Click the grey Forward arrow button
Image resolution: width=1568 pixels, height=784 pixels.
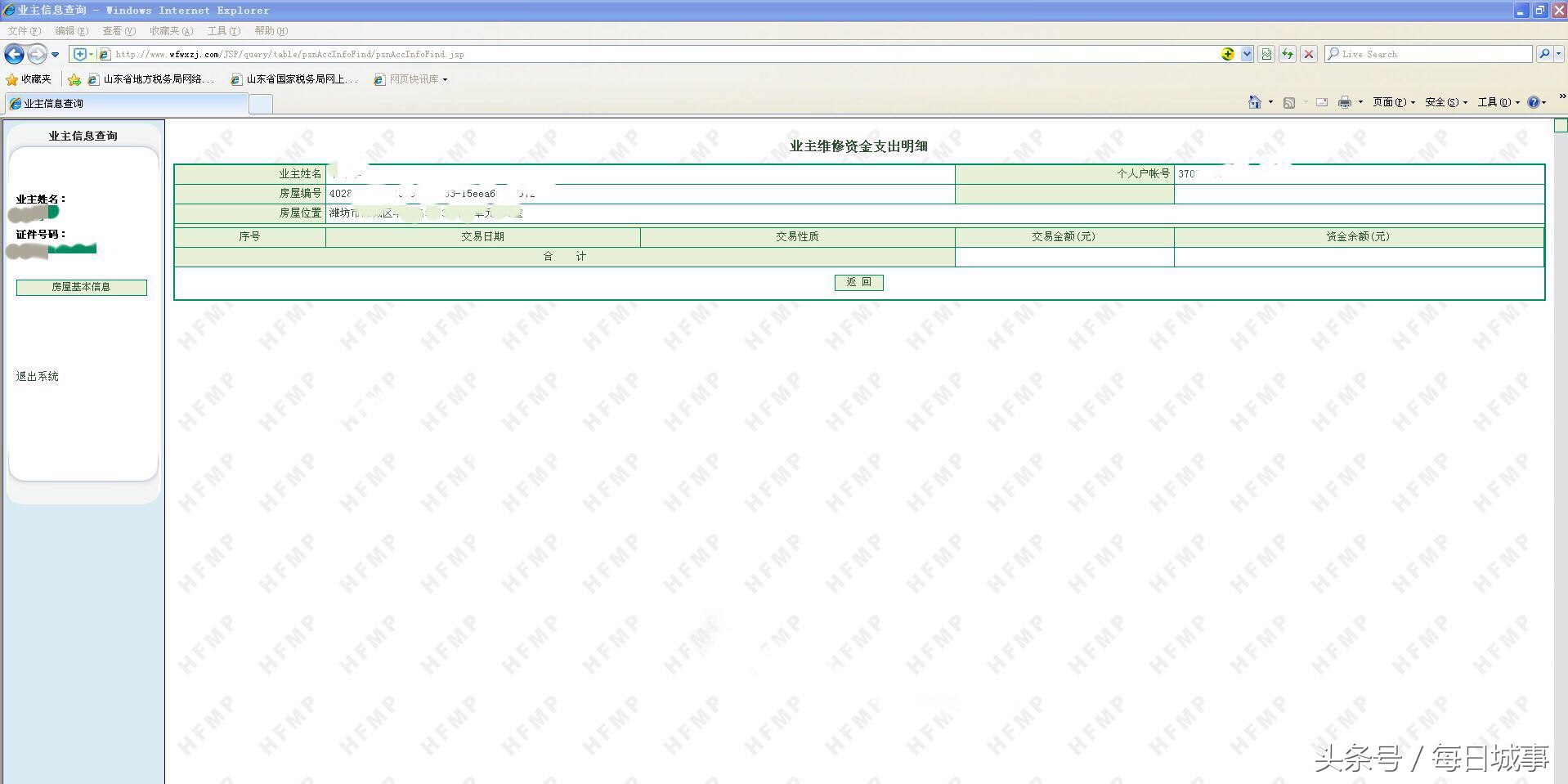pos(37,54)
